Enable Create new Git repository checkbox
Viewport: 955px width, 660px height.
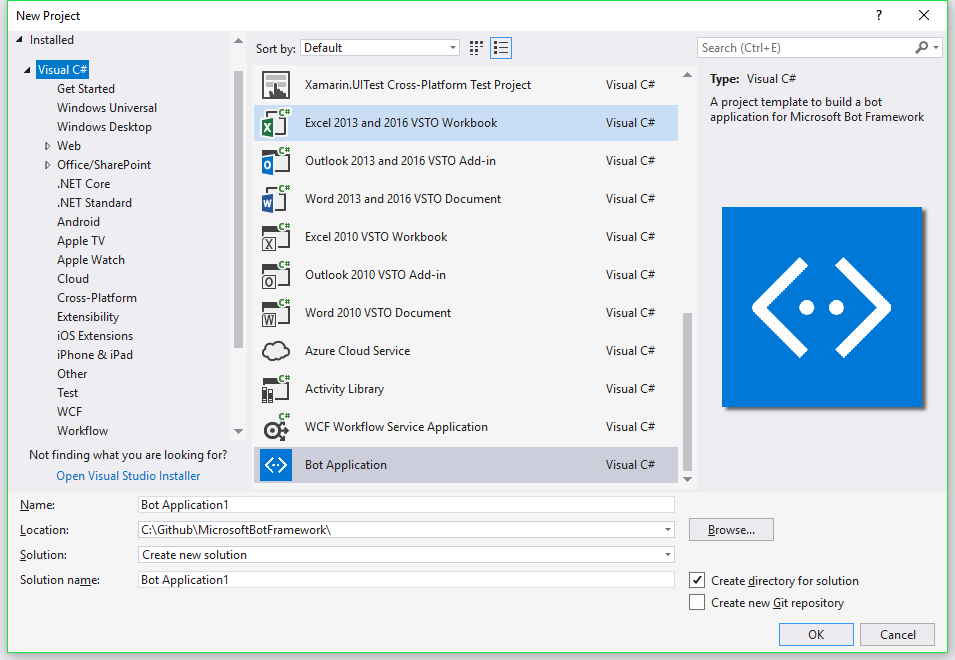click(697, 602)
